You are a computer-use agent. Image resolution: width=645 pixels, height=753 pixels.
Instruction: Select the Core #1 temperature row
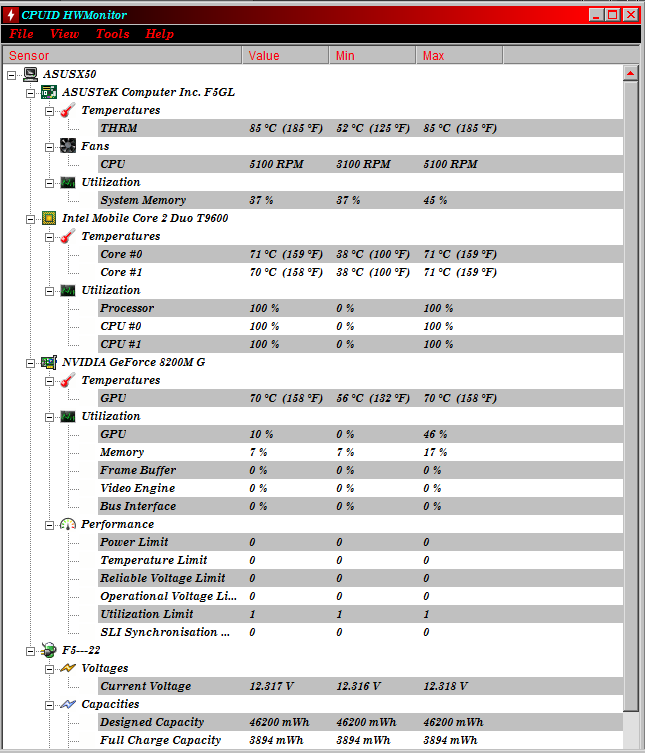(360, 272)
